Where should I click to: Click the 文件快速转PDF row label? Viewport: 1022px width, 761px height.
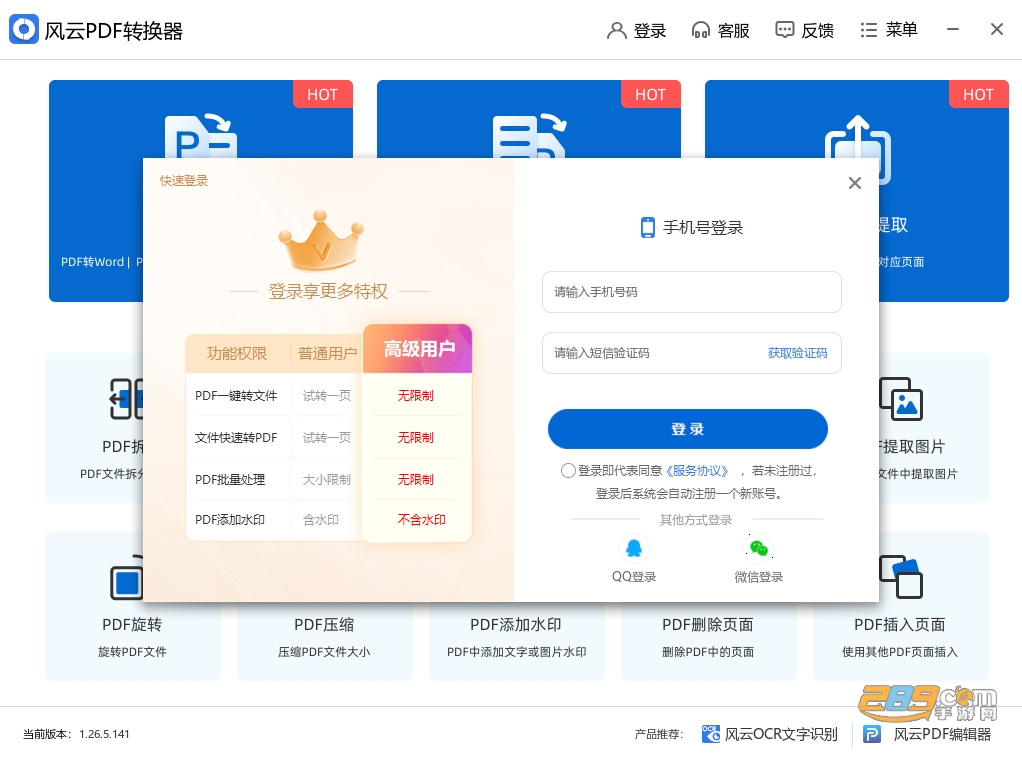236,438
